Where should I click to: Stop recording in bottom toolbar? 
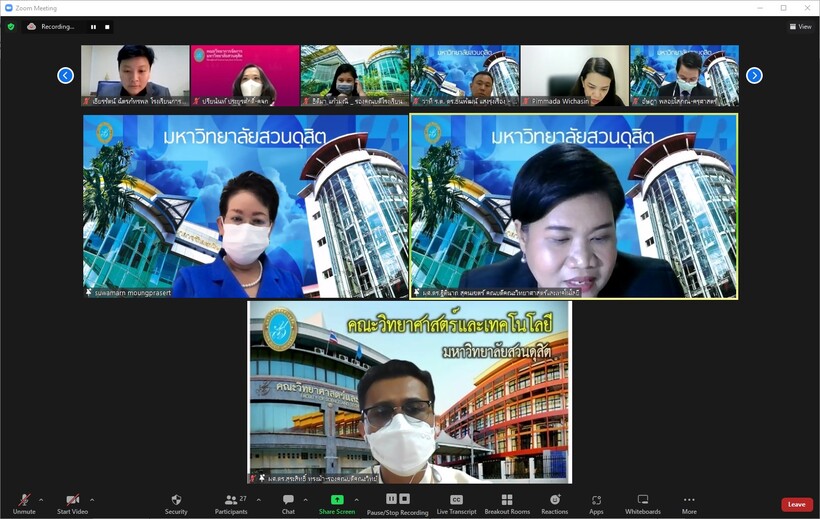(x=405, y=499)
